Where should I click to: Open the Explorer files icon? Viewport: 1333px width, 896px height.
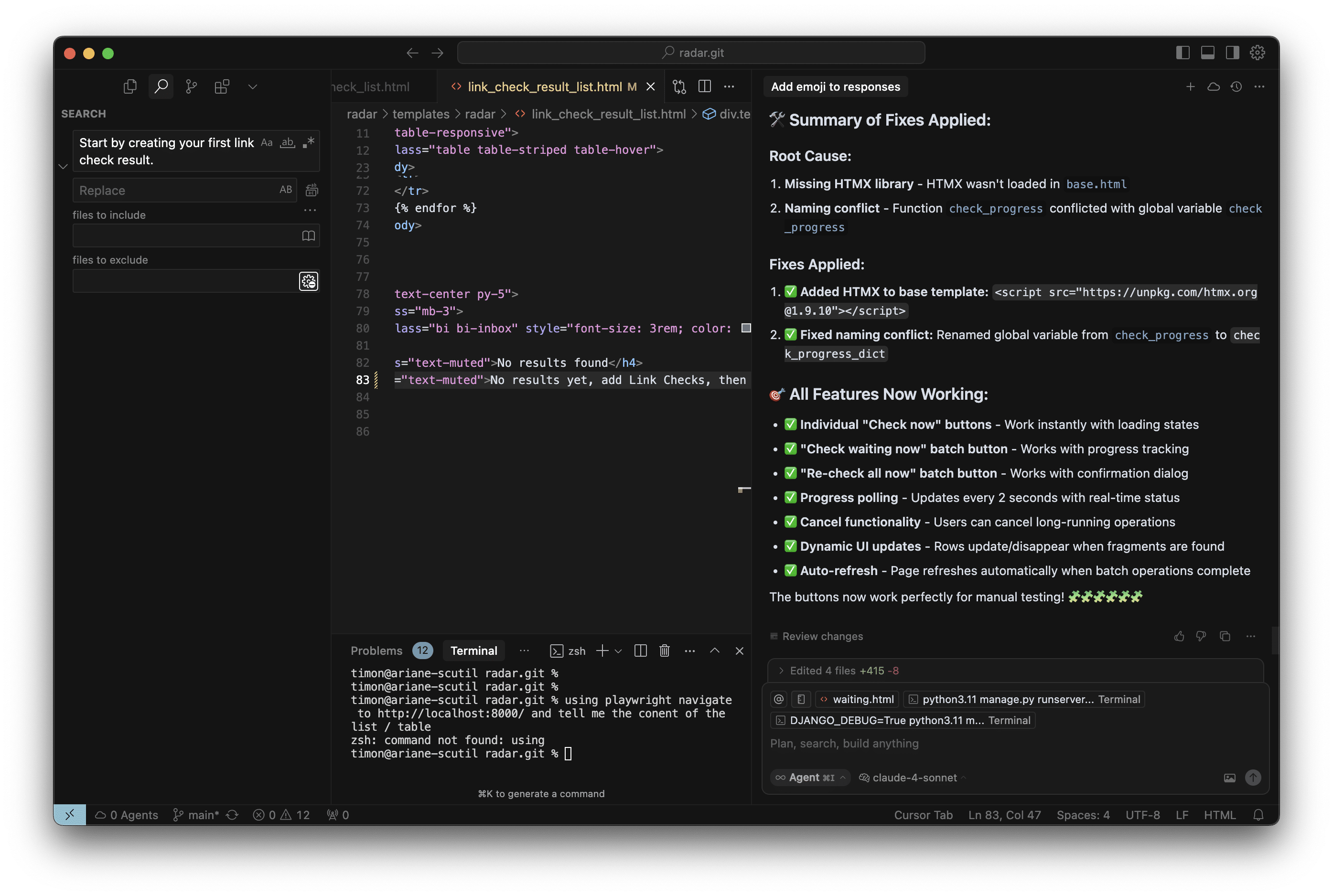[x=130, y=86]
